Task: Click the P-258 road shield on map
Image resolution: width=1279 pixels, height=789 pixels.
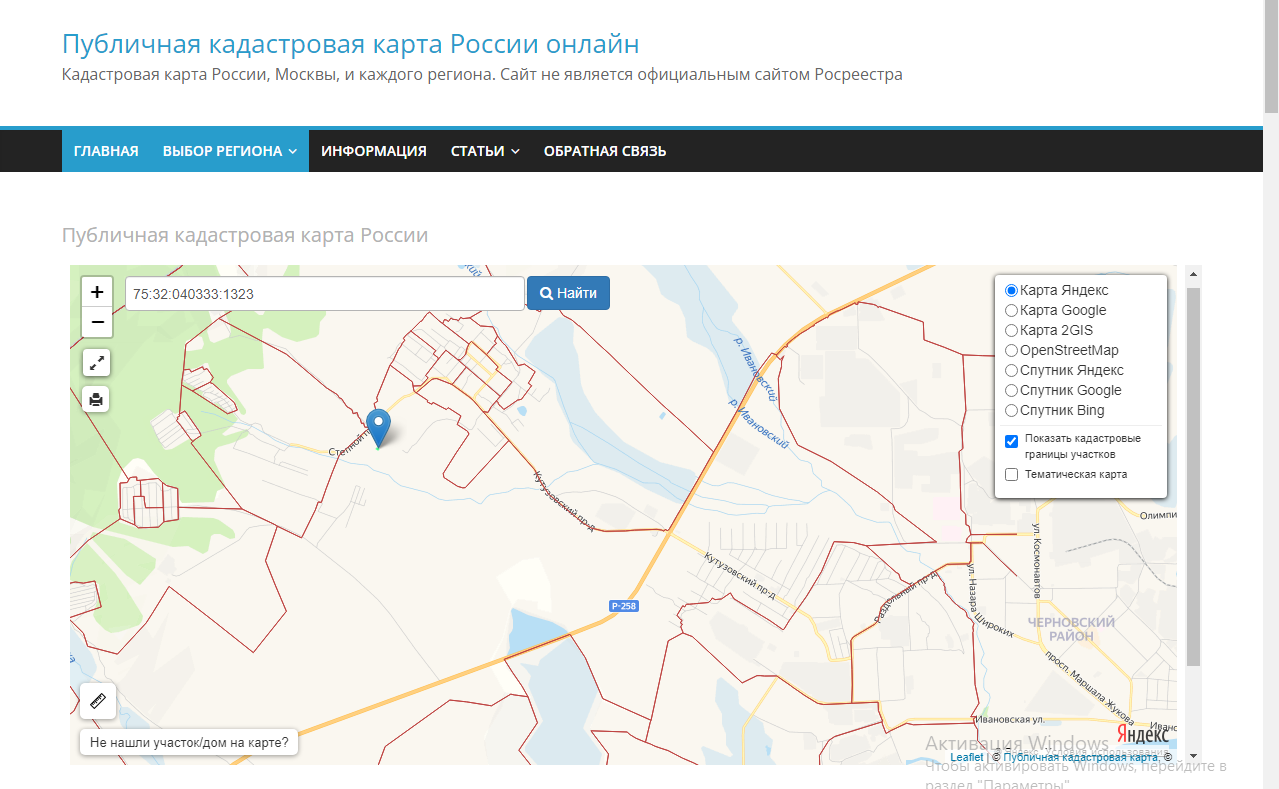Action: [623, 606]
